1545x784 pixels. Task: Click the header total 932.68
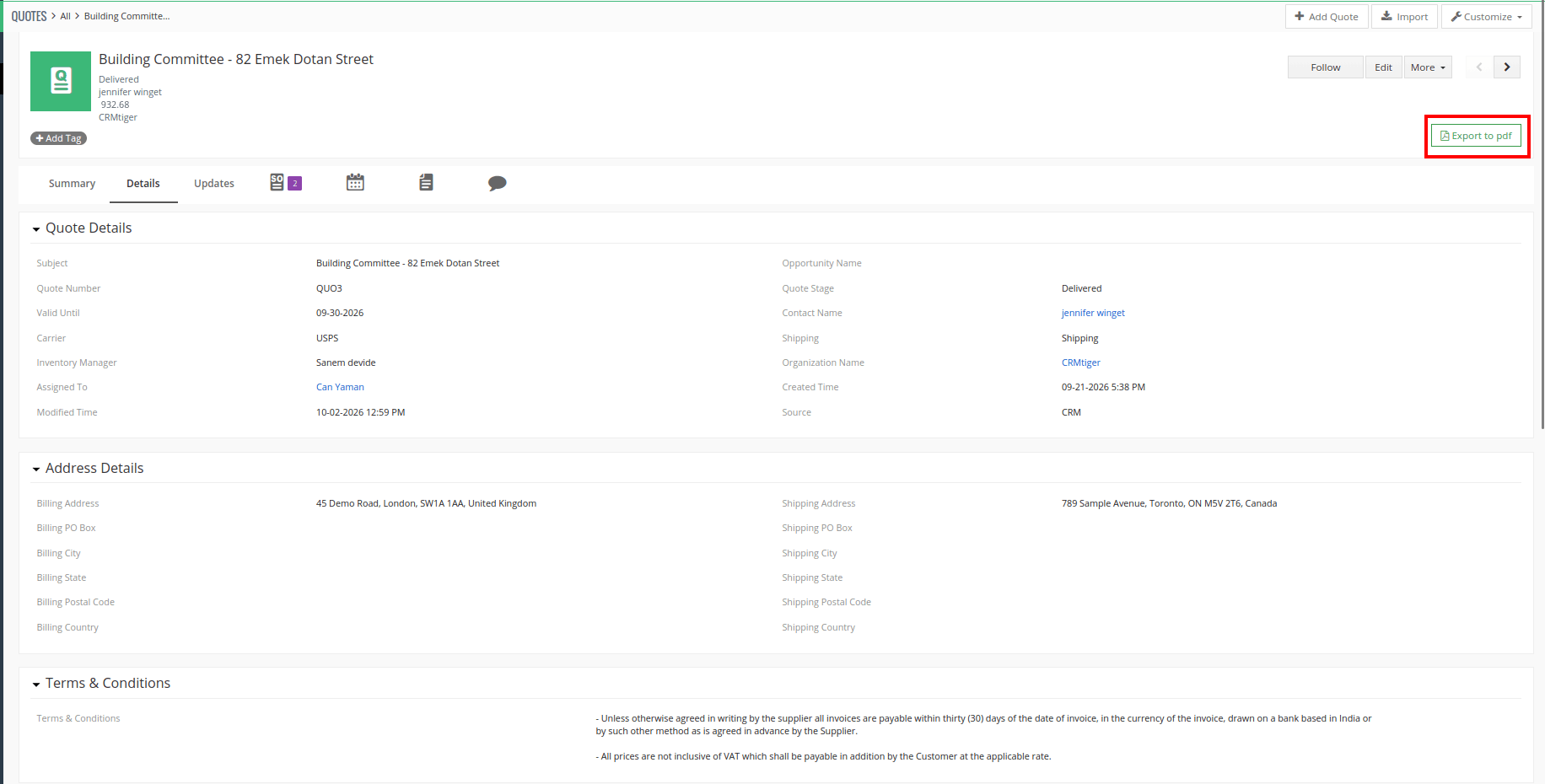coord(115,105)
